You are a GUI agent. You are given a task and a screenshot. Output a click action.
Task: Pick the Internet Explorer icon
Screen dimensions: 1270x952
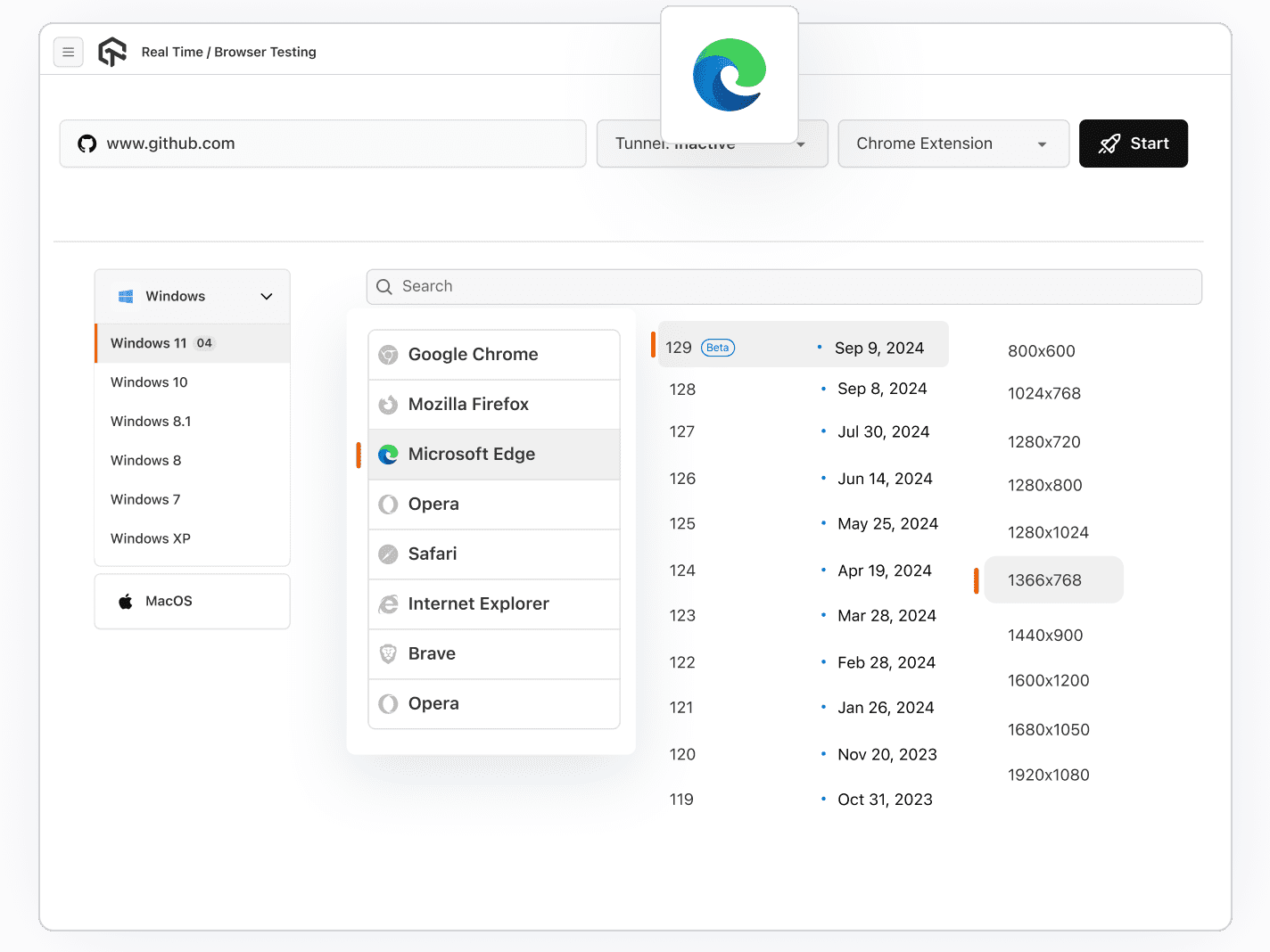tap(388, 603)
